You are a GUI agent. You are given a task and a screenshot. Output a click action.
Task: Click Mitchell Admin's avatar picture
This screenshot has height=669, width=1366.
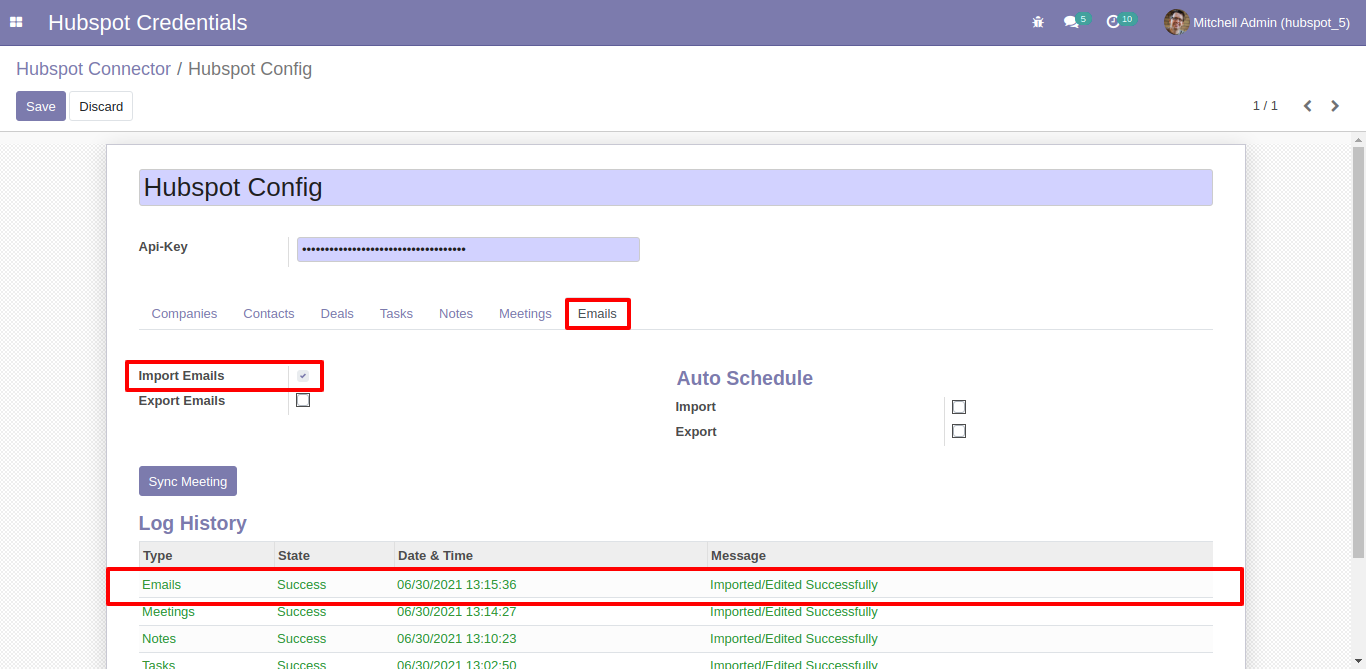(1176, 22)
